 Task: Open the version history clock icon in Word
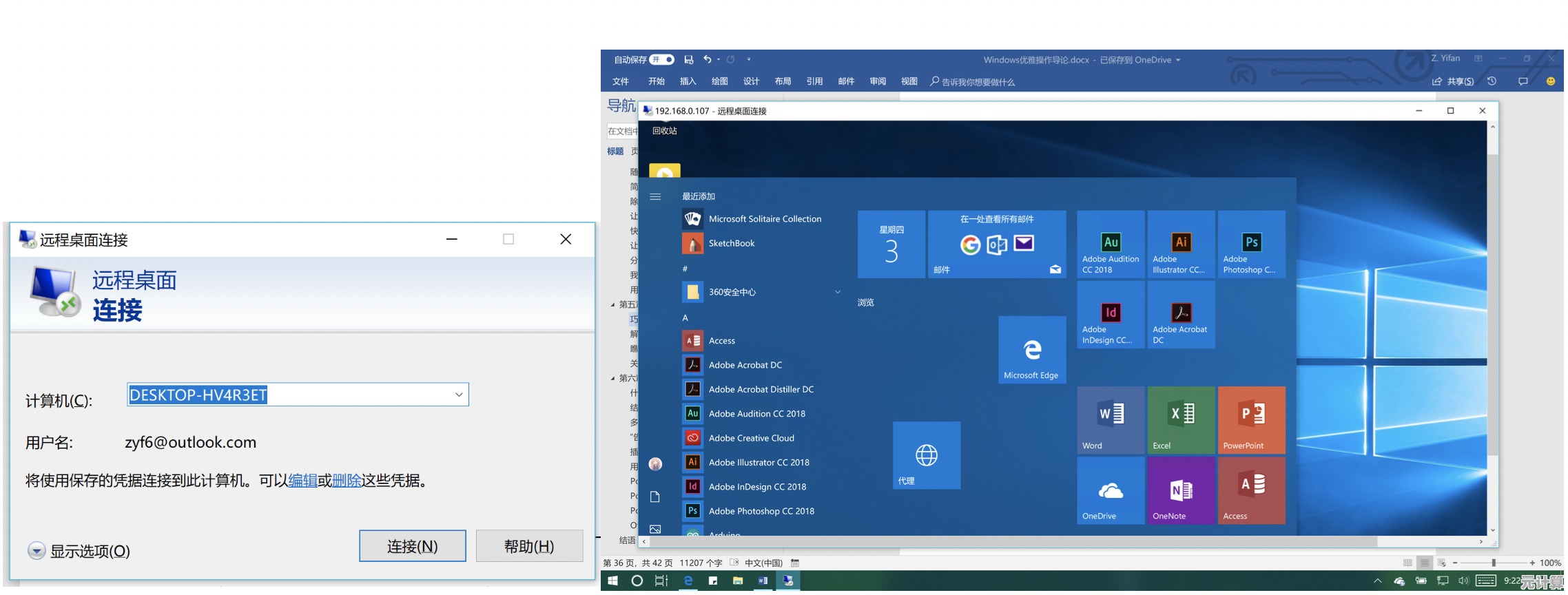coord(1492,81)
